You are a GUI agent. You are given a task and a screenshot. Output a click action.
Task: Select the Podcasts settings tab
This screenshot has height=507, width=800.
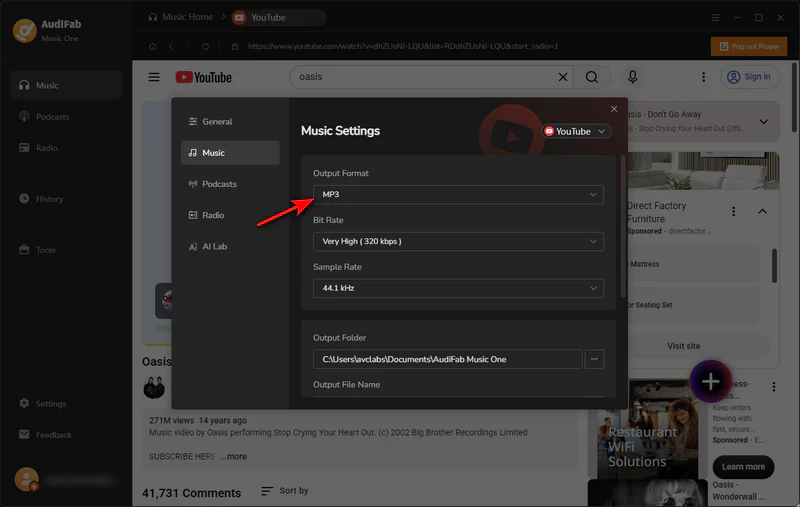click(x=230, y=184)
